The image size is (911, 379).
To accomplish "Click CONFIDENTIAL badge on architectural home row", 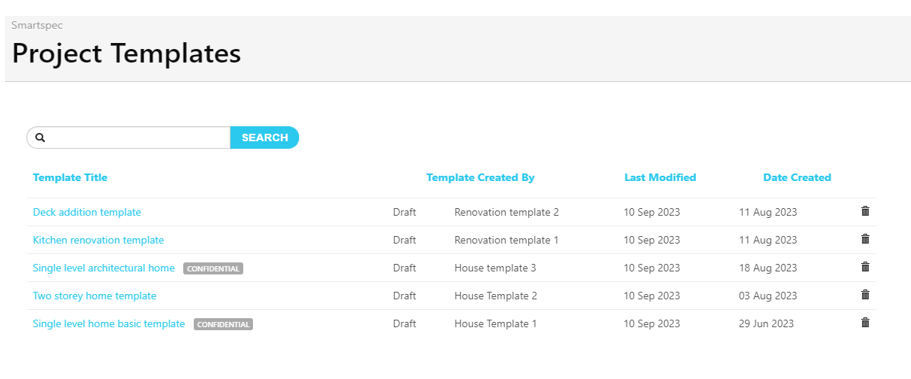I will 213,269.
